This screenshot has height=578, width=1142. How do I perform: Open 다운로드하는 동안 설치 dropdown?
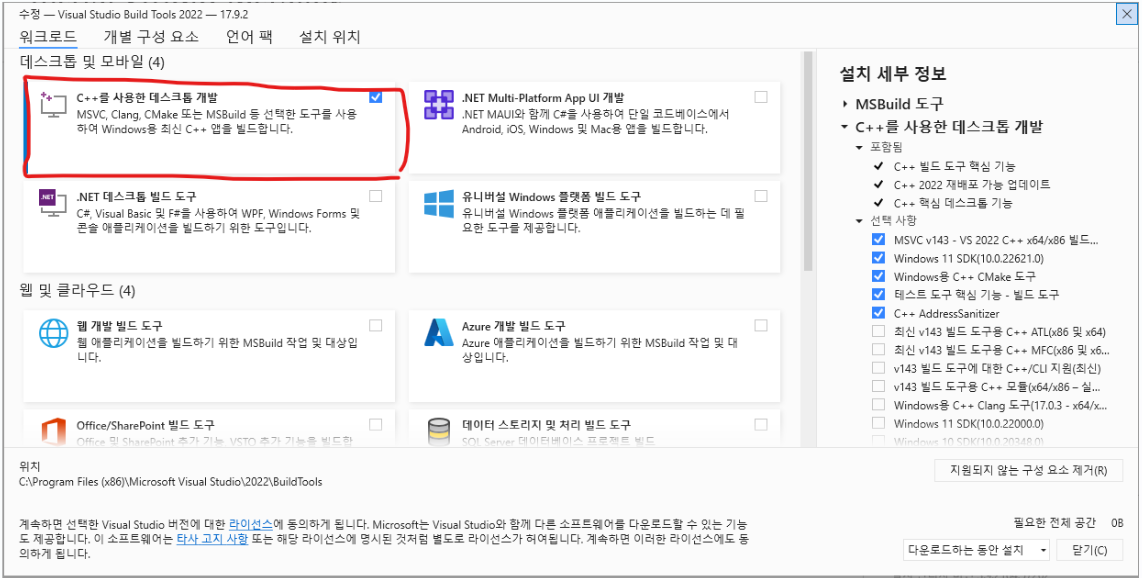pos(976,549)
